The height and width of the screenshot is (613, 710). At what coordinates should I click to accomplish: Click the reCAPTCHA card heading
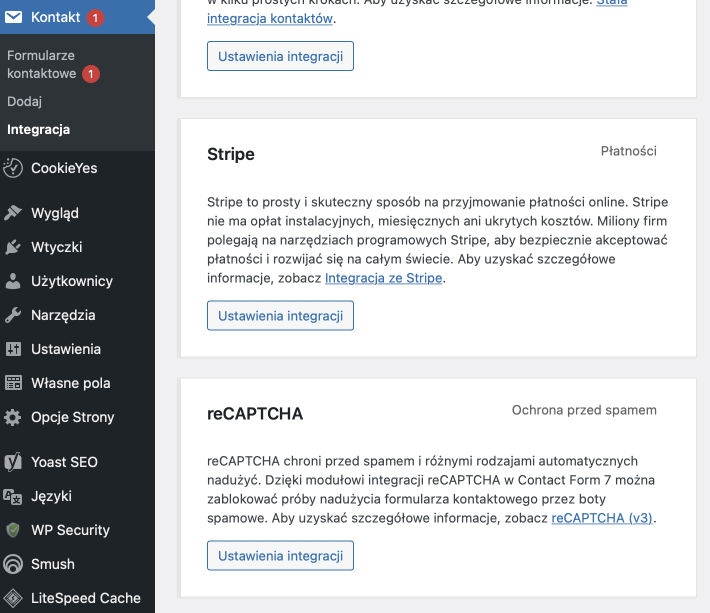pos(255,414)
